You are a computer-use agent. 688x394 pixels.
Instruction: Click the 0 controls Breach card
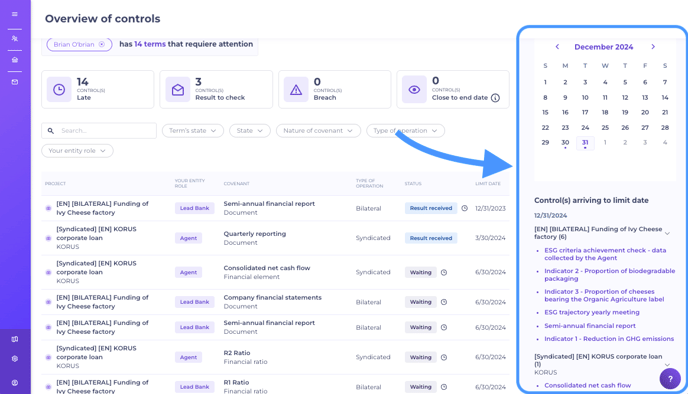coord(334,90)
